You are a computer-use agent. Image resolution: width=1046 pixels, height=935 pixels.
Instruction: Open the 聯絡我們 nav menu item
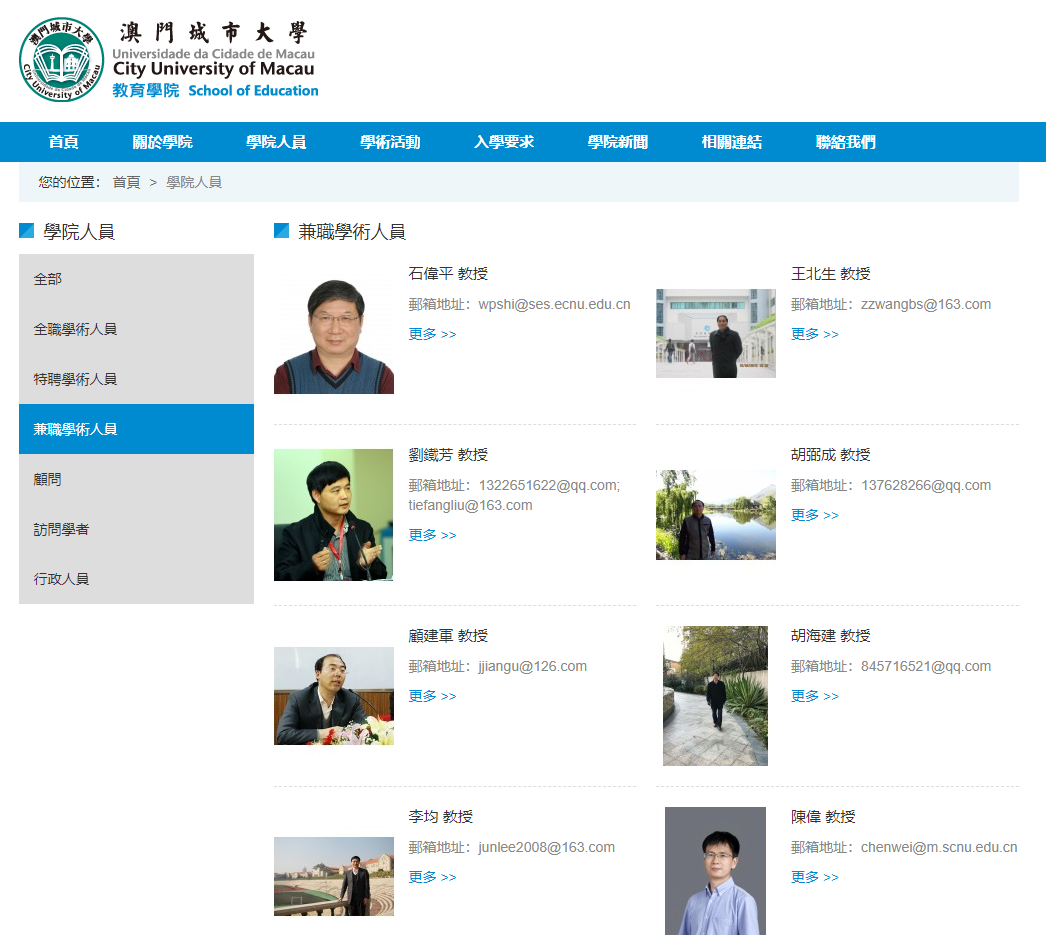pos(845,142)
